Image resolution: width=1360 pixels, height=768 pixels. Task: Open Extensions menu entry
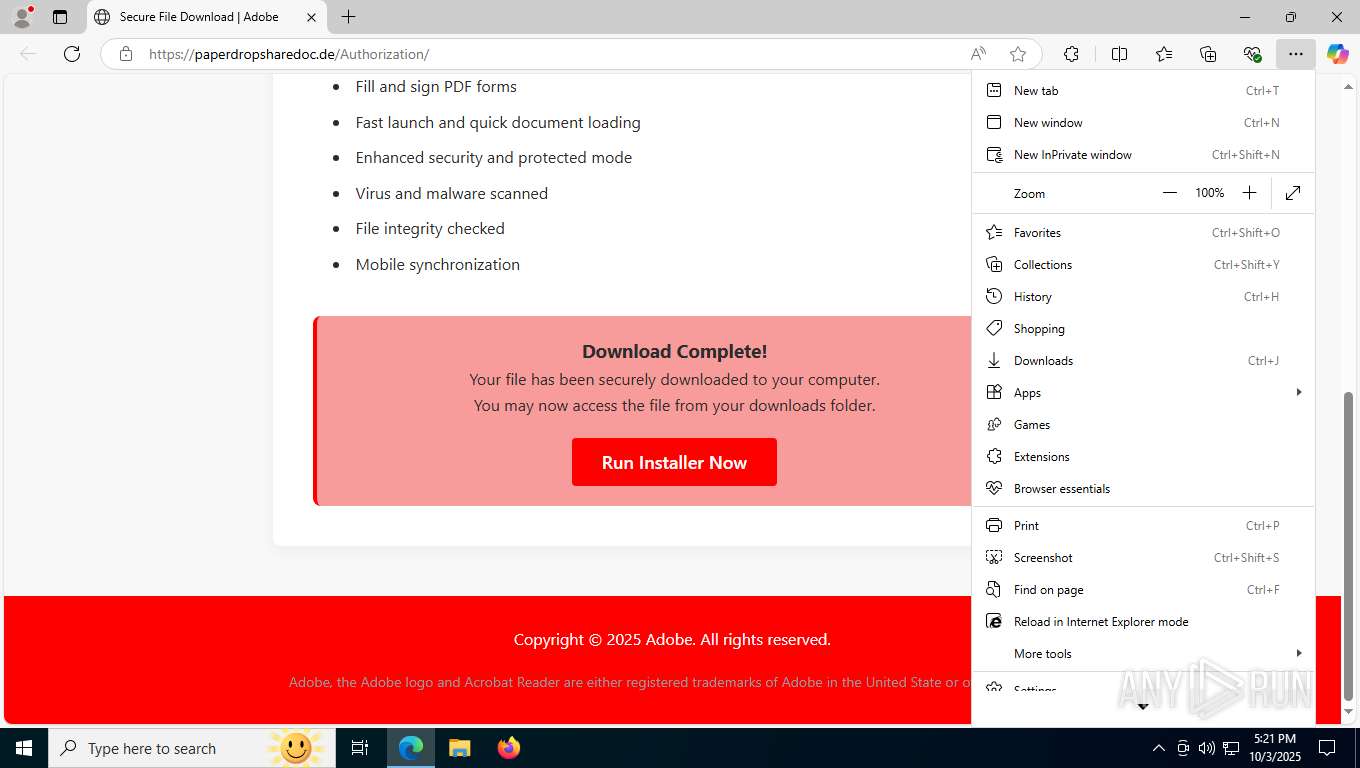coord(1143,456)
